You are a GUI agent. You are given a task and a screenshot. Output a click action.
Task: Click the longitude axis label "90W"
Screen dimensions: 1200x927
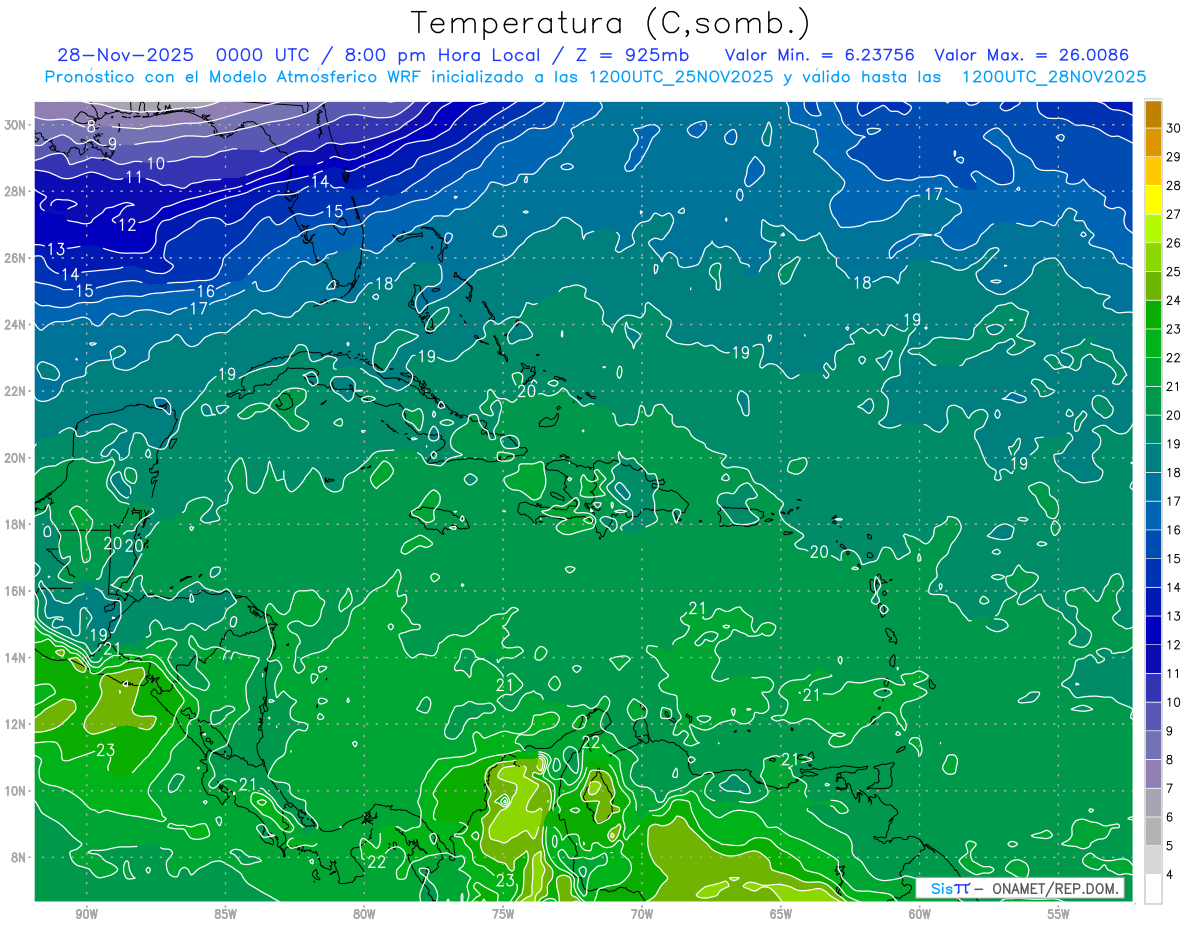pyautogui.click(x=86, y=915)
